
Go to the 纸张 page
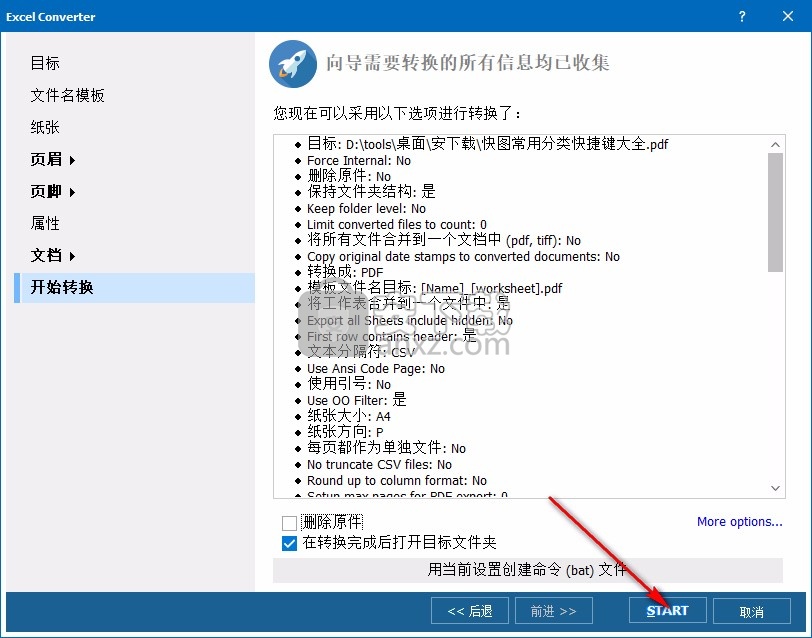(45, 127)
